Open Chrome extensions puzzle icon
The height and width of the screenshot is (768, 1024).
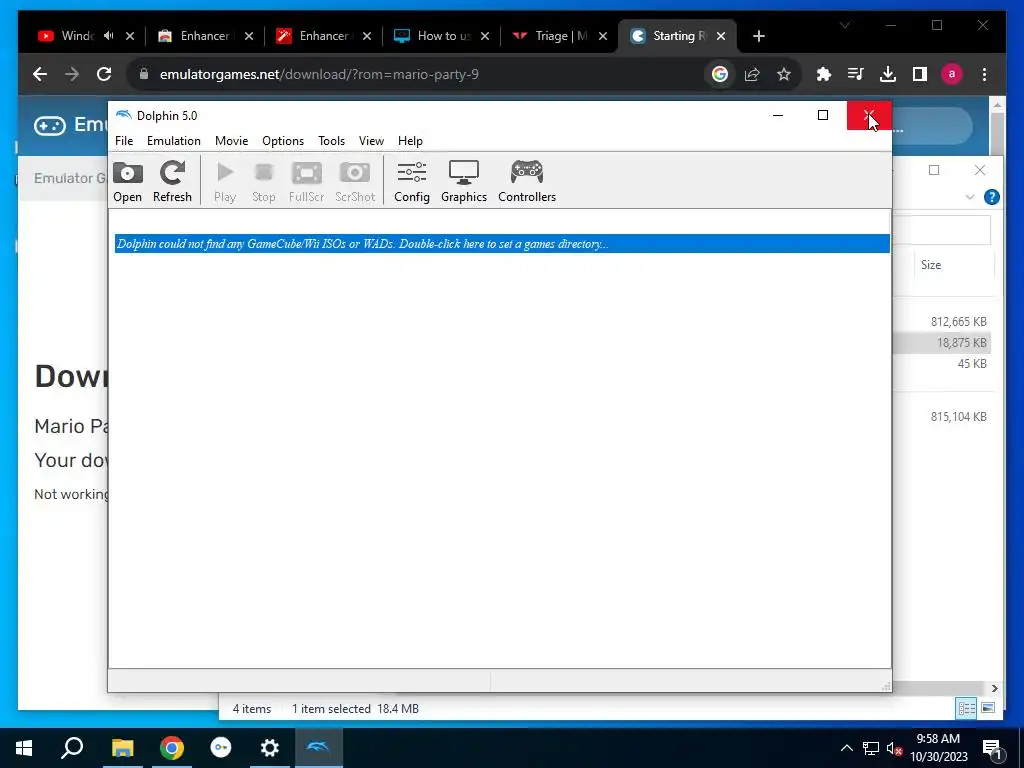(x=824, y=74)
